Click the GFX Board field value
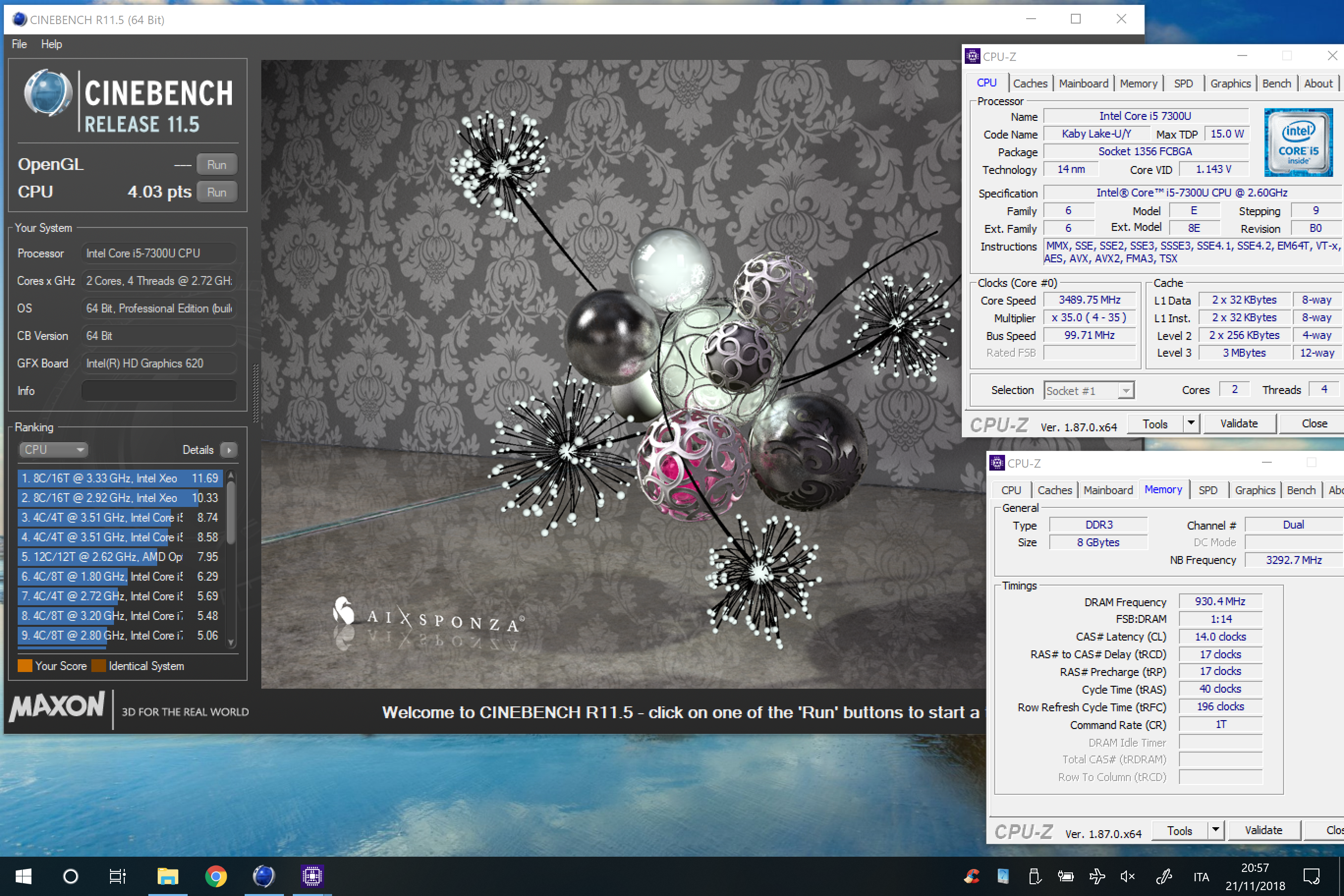Viewport: 1344px width, 896px height. pos(159,364)
